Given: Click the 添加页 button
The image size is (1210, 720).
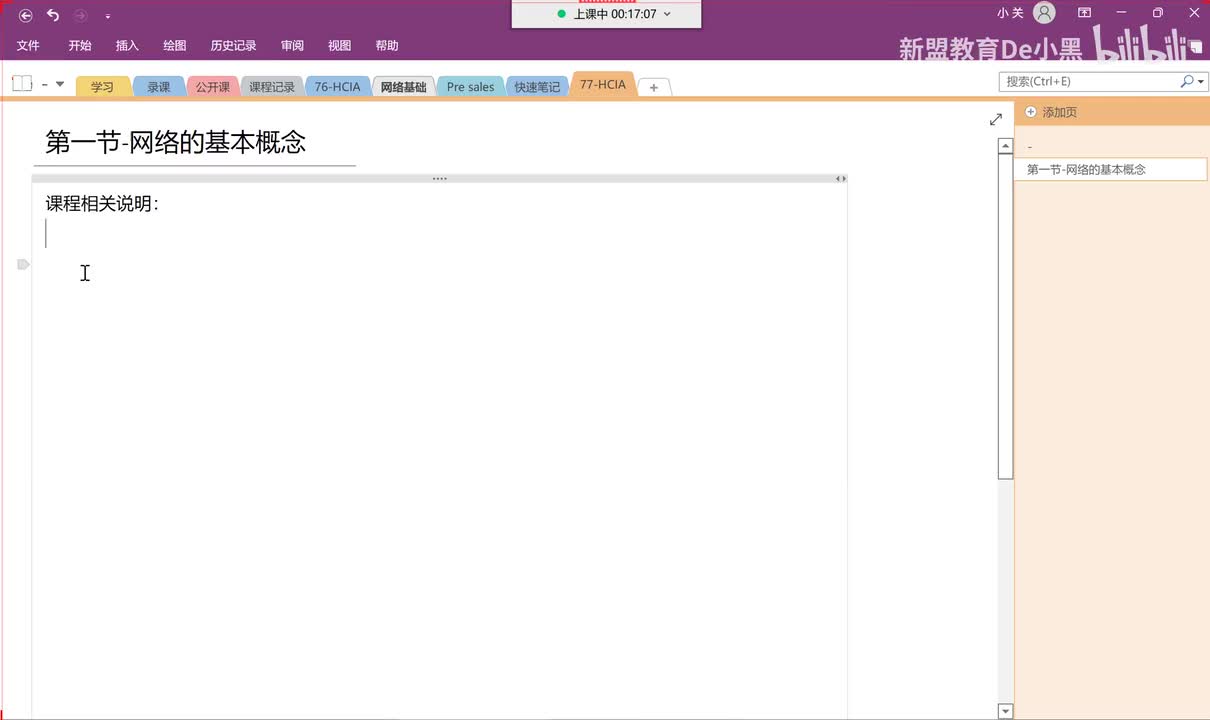Looking at the screenshot, I should [1052, 112].
